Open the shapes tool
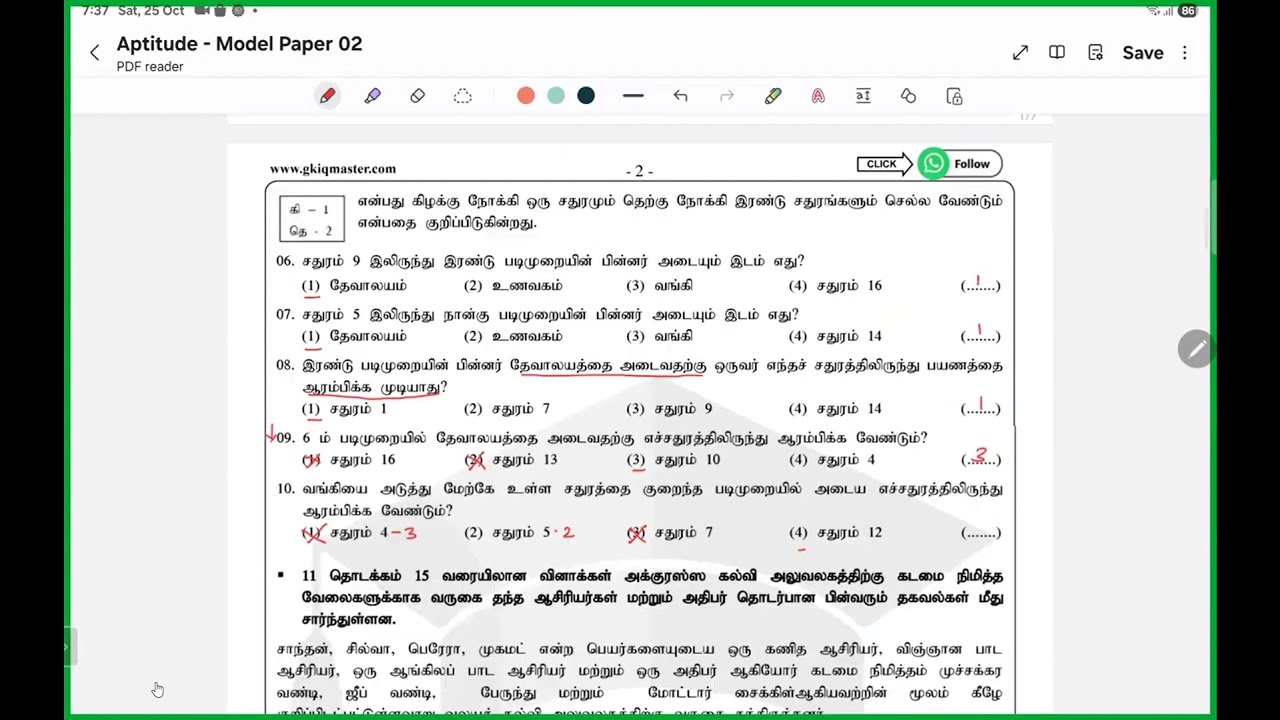This screenshot has height=720, width=1280. click(x=908, y=96)
